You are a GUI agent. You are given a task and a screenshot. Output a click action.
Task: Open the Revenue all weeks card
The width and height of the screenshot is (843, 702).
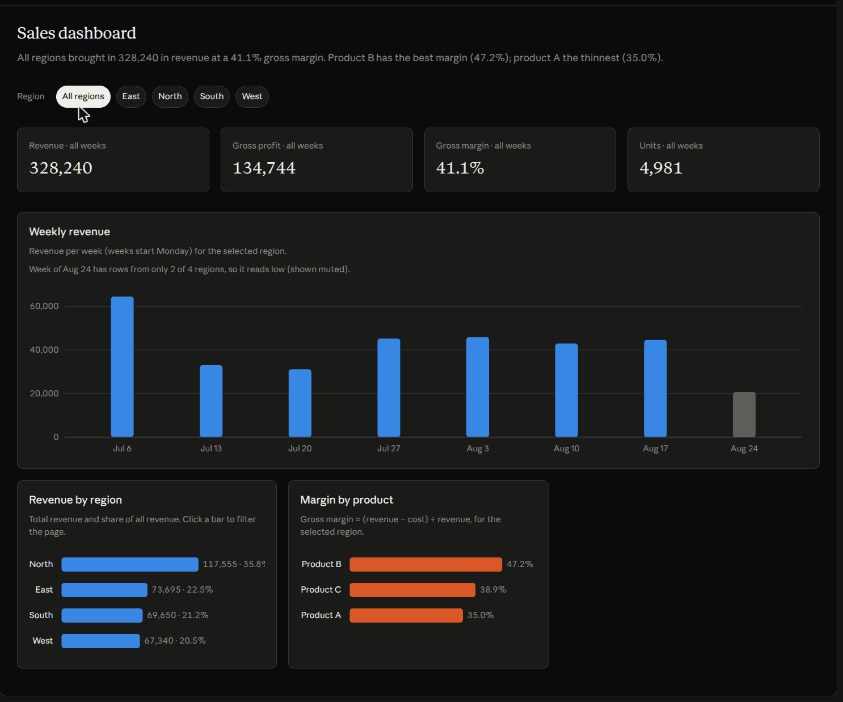pos(113,160)
